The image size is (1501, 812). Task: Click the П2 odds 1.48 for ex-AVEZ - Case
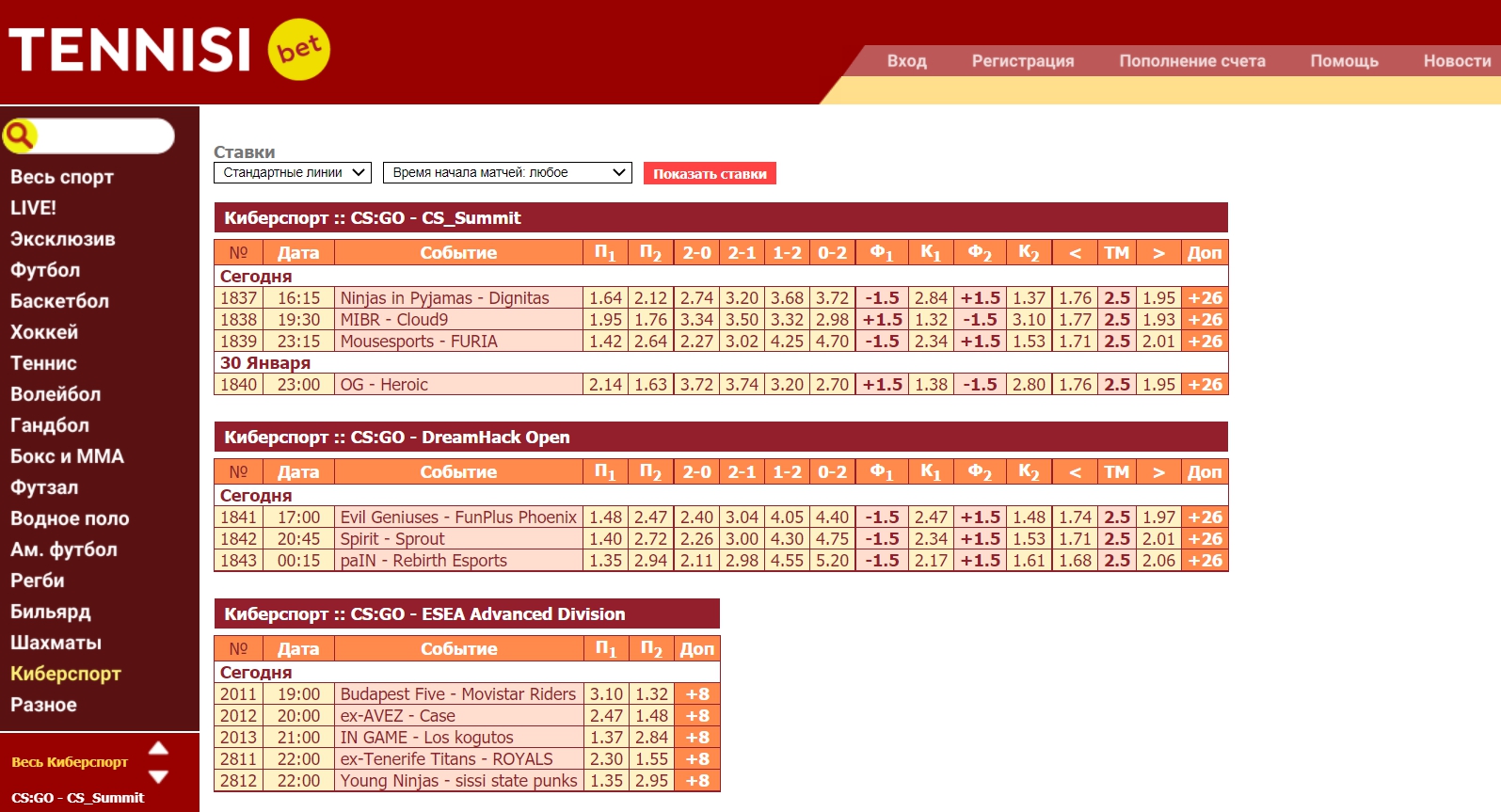[x=651, y=716]
